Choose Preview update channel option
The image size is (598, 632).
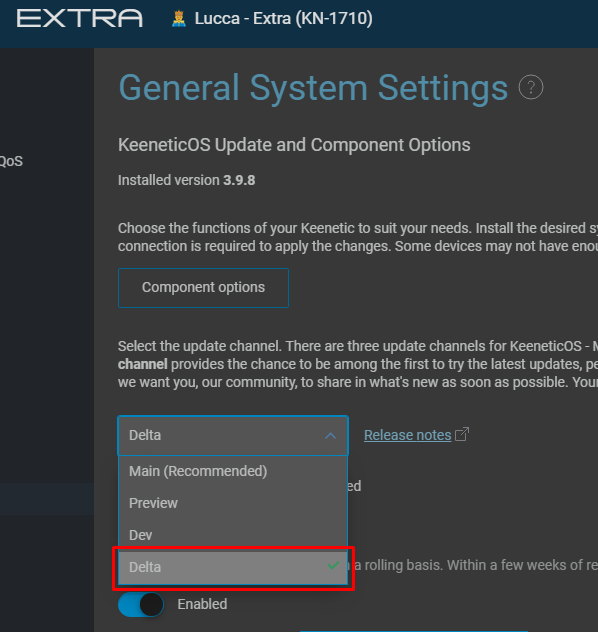point(233,503)
